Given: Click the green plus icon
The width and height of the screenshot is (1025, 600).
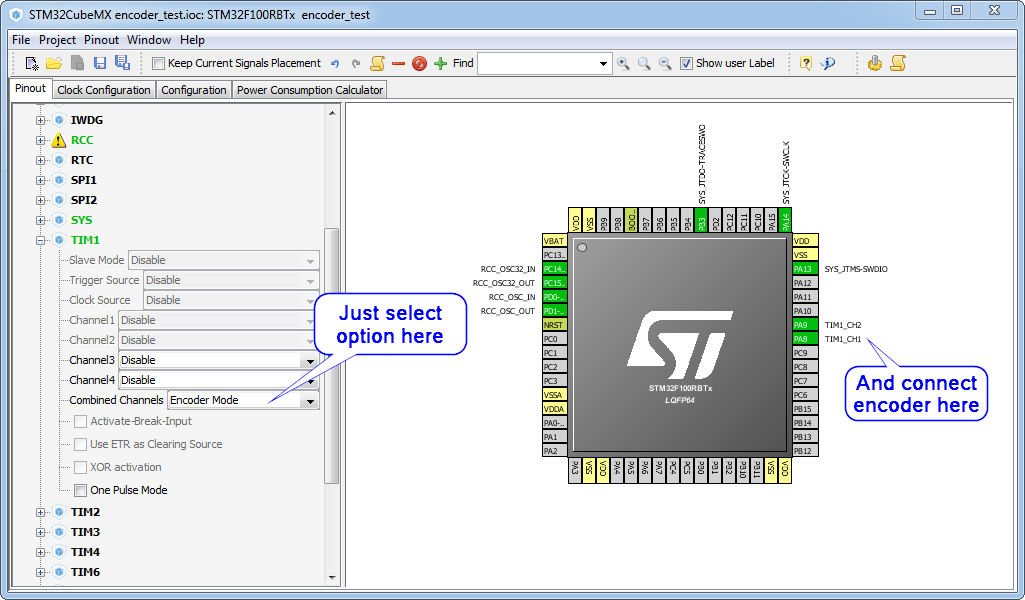Looking at the screenshot, I should pos(441,63).
